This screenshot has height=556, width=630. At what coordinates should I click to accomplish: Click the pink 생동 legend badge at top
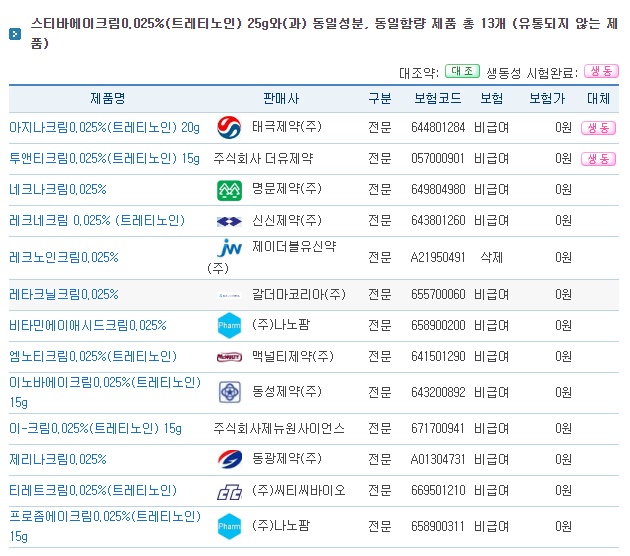point(601,71)
